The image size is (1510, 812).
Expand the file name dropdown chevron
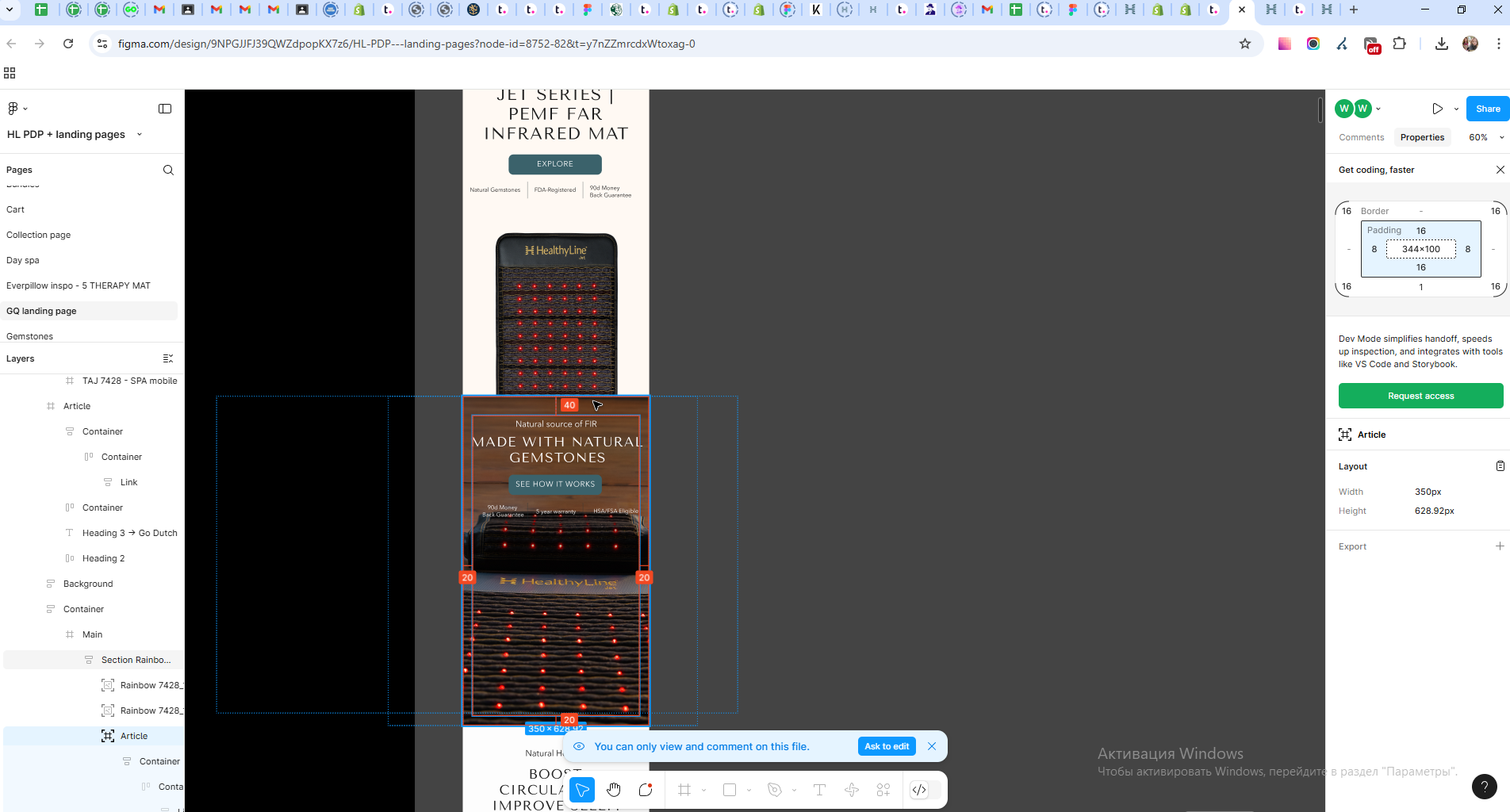[x=140, y=134]
